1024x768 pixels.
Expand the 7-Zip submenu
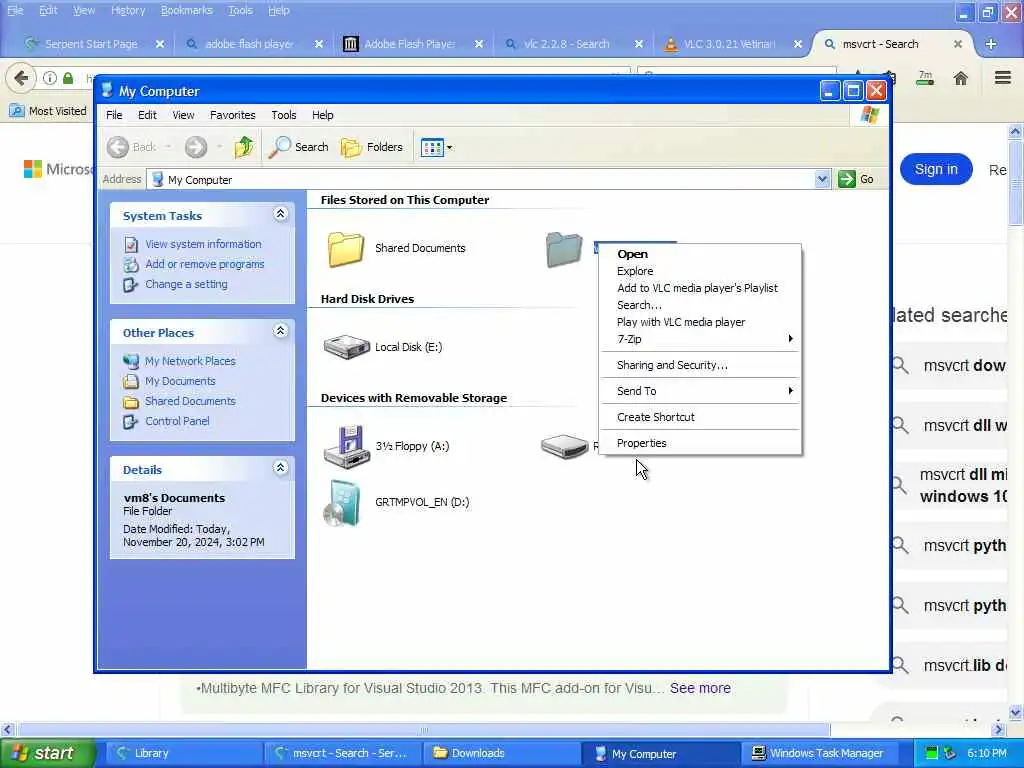click(x=700, y=339)
